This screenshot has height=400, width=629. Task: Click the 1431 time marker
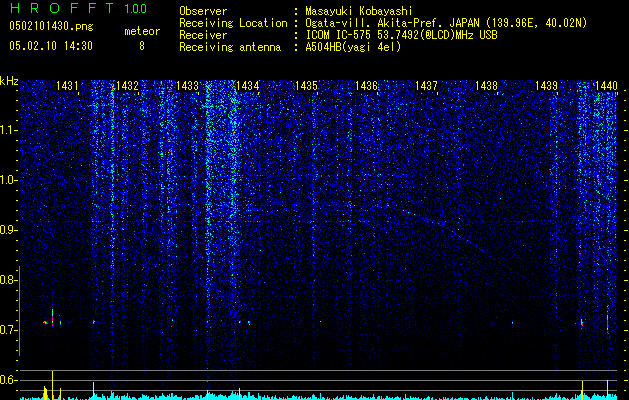[x=67, y=85]
